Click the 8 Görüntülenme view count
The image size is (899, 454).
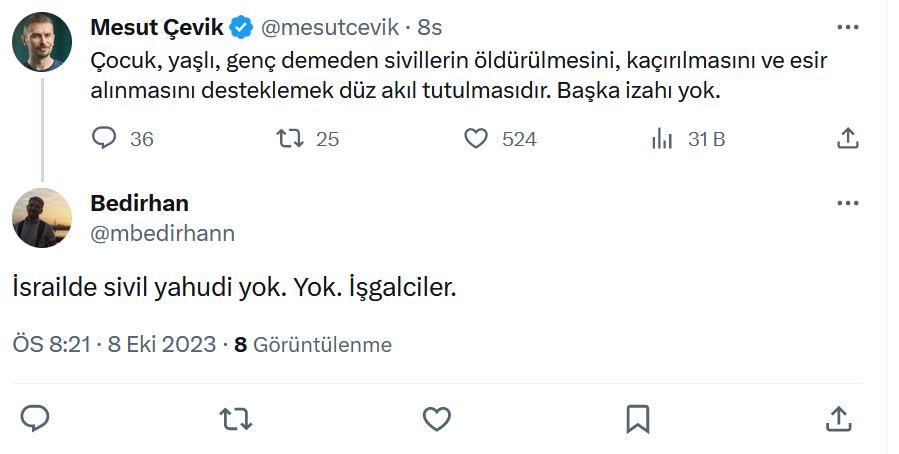(313, 345)
